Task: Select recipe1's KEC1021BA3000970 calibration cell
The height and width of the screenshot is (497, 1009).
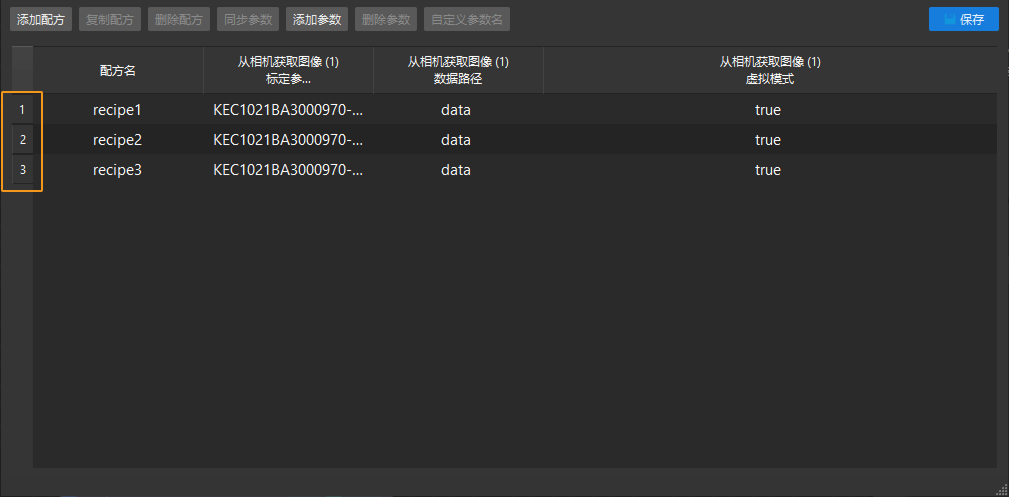Action: click(288, 110)
